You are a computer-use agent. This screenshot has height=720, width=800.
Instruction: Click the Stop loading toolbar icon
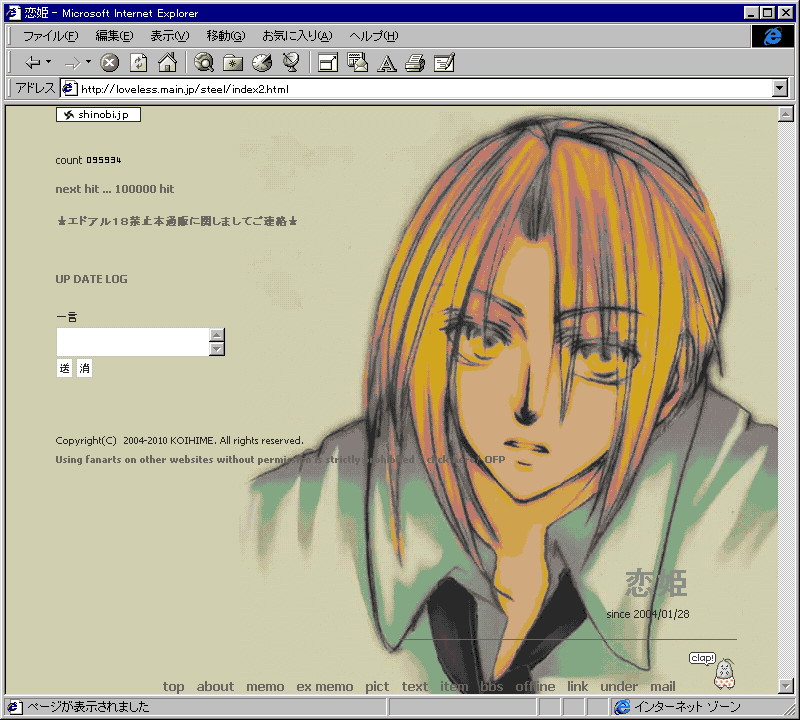click(x=109, y=63)
